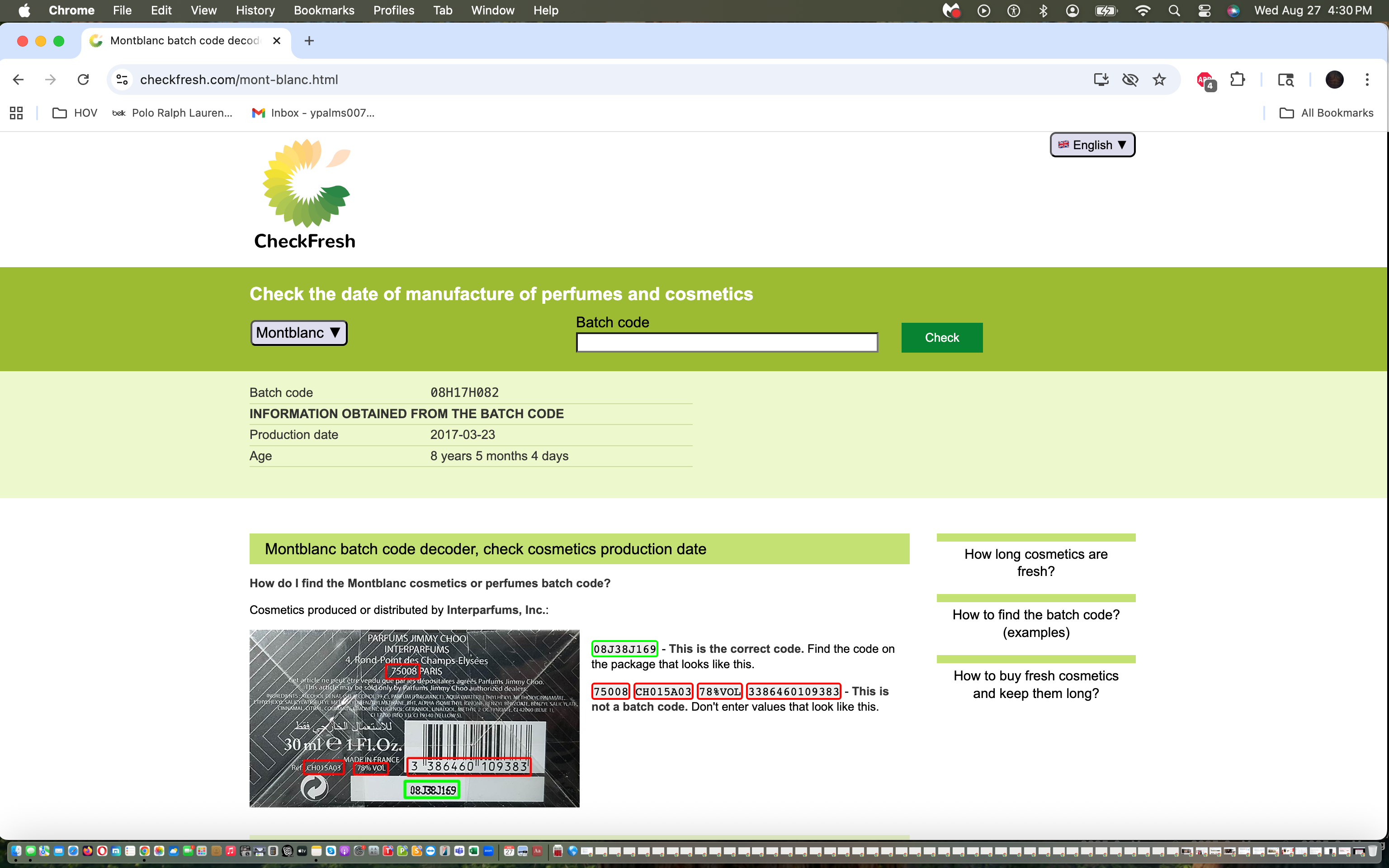
Task: Bookmark this page with star icon
Action: click(1159, 80)
